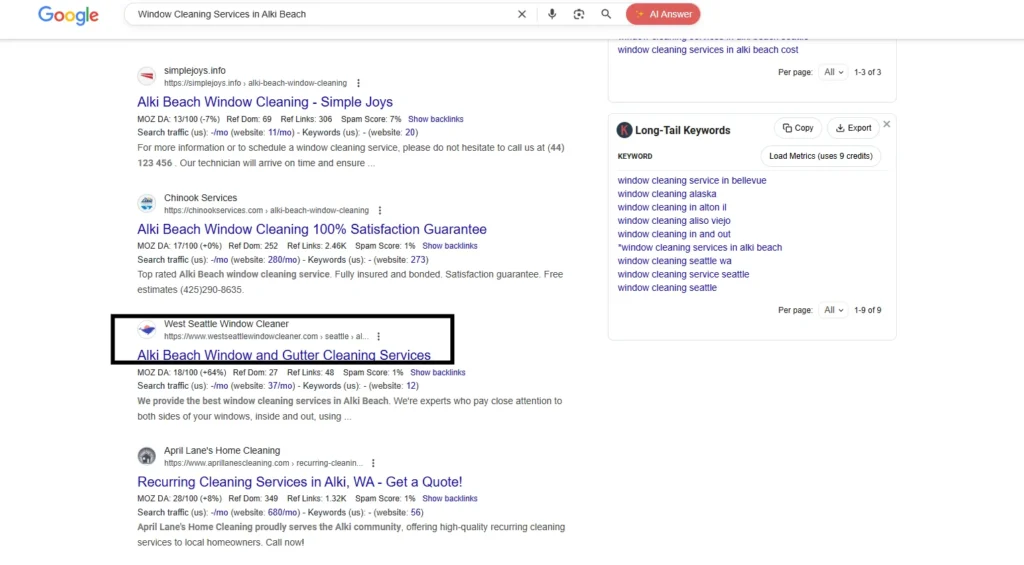Show backlinks for April Lane's result
Viewport: 1024px width, 565px height.
coord(450,499)
